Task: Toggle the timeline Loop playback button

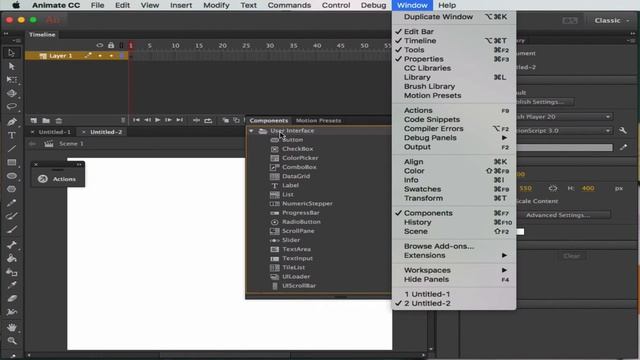Action: coord(208,120)
